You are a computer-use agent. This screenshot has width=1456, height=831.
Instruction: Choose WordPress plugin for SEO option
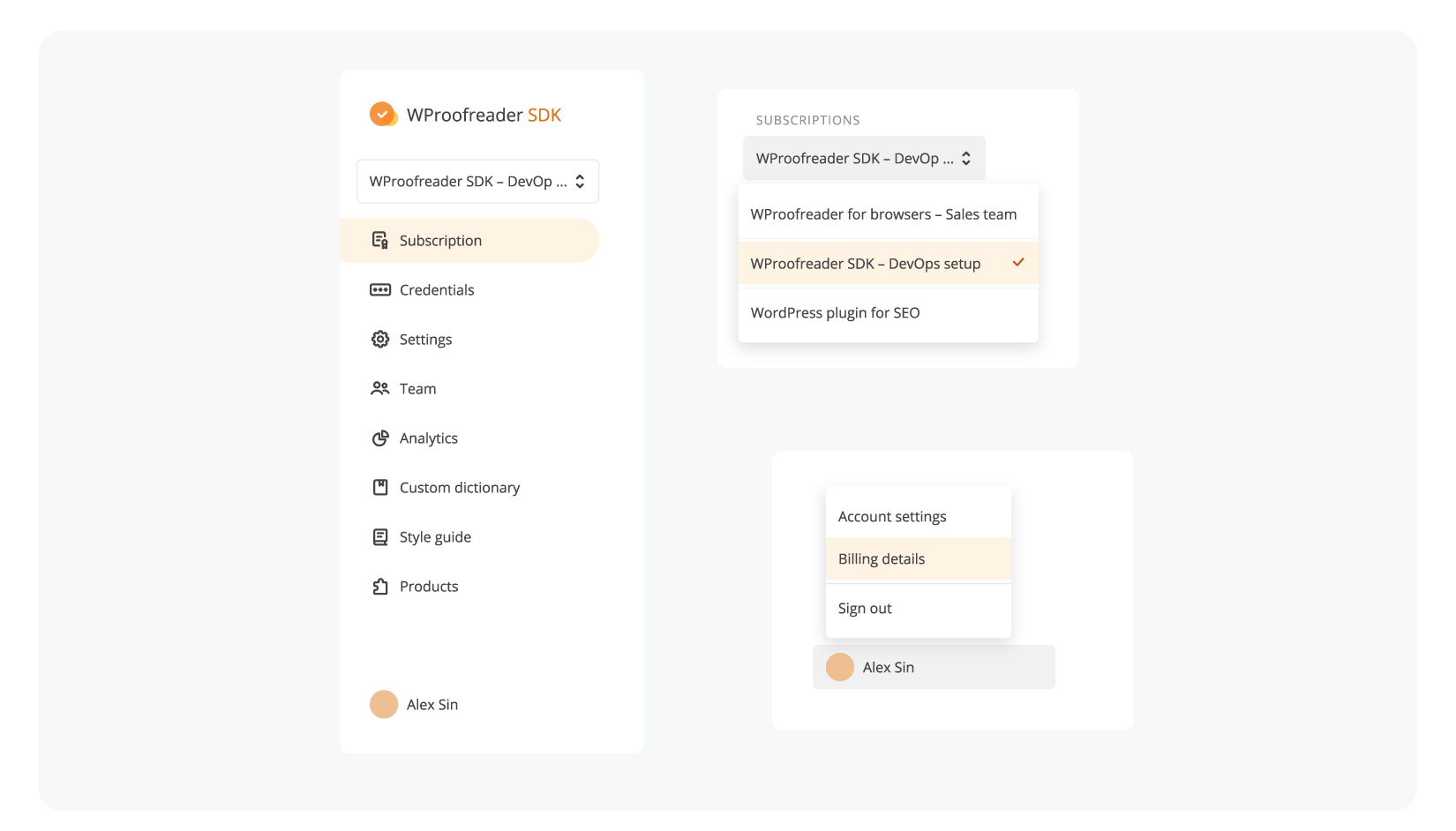coord(888,312)
